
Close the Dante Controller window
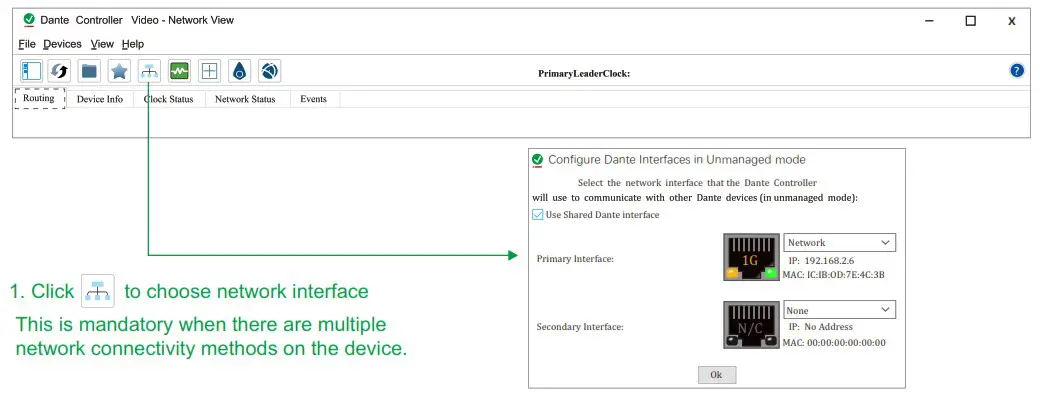pyautogui.click(x=1011, y=21)
